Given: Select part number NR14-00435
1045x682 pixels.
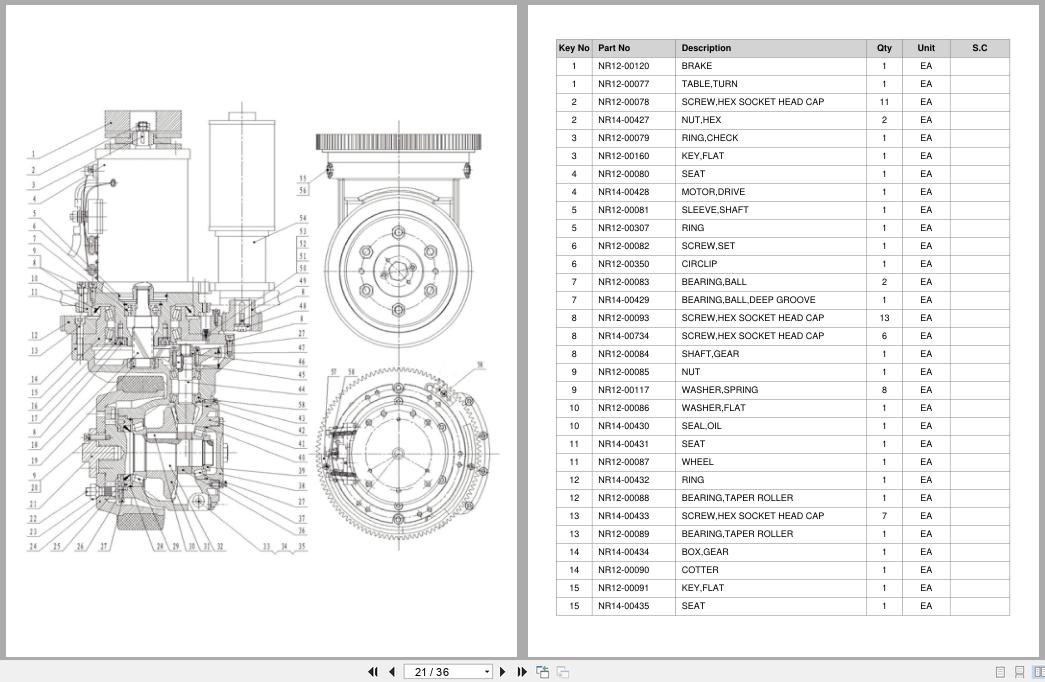Looking at the screenshot, I should click(x=623, y=606).
